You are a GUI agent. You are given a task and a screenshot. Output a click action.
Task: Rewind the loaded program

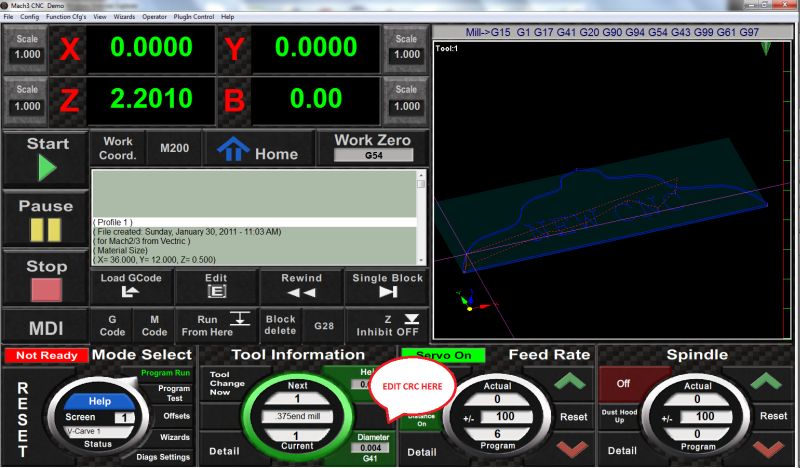pyautogui.click(x=301, y=286)
